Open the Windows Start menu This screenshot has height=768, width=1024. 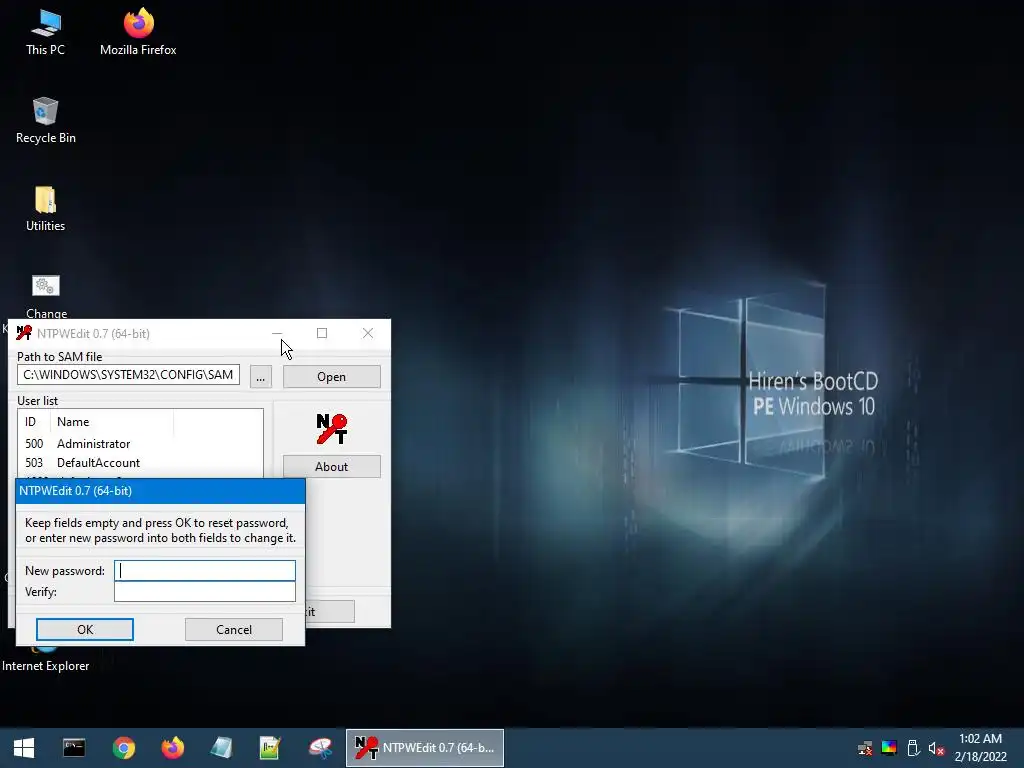tap(24, 748)
